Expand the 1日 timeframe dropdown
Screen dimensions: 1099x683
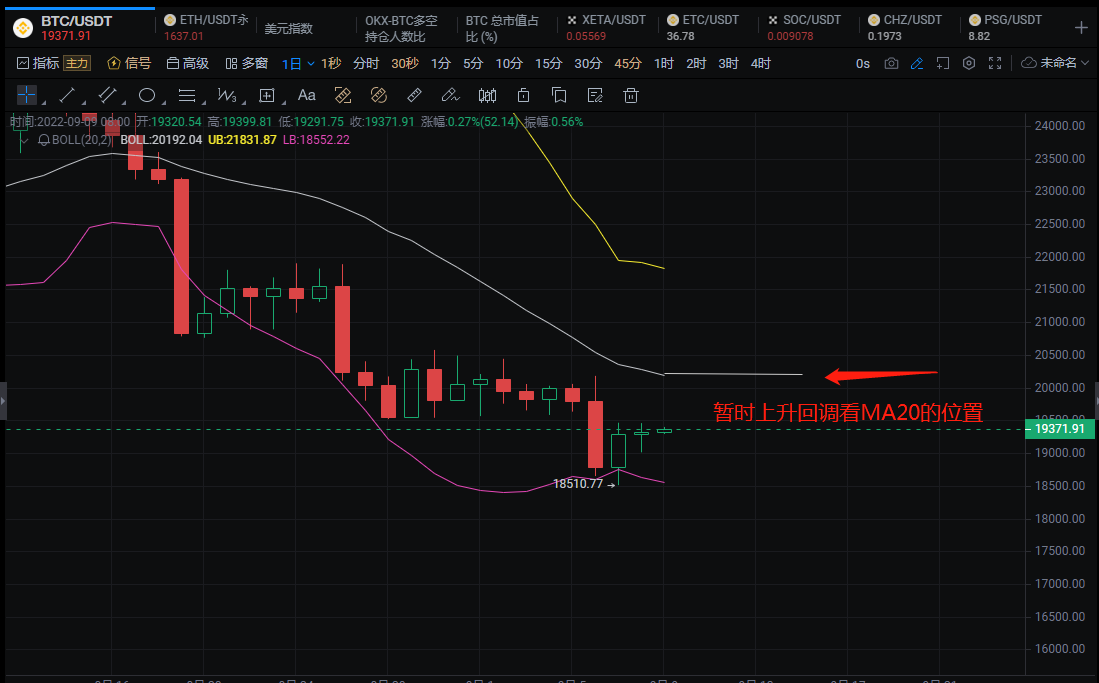pyautogui.click(x=298, y=64)
